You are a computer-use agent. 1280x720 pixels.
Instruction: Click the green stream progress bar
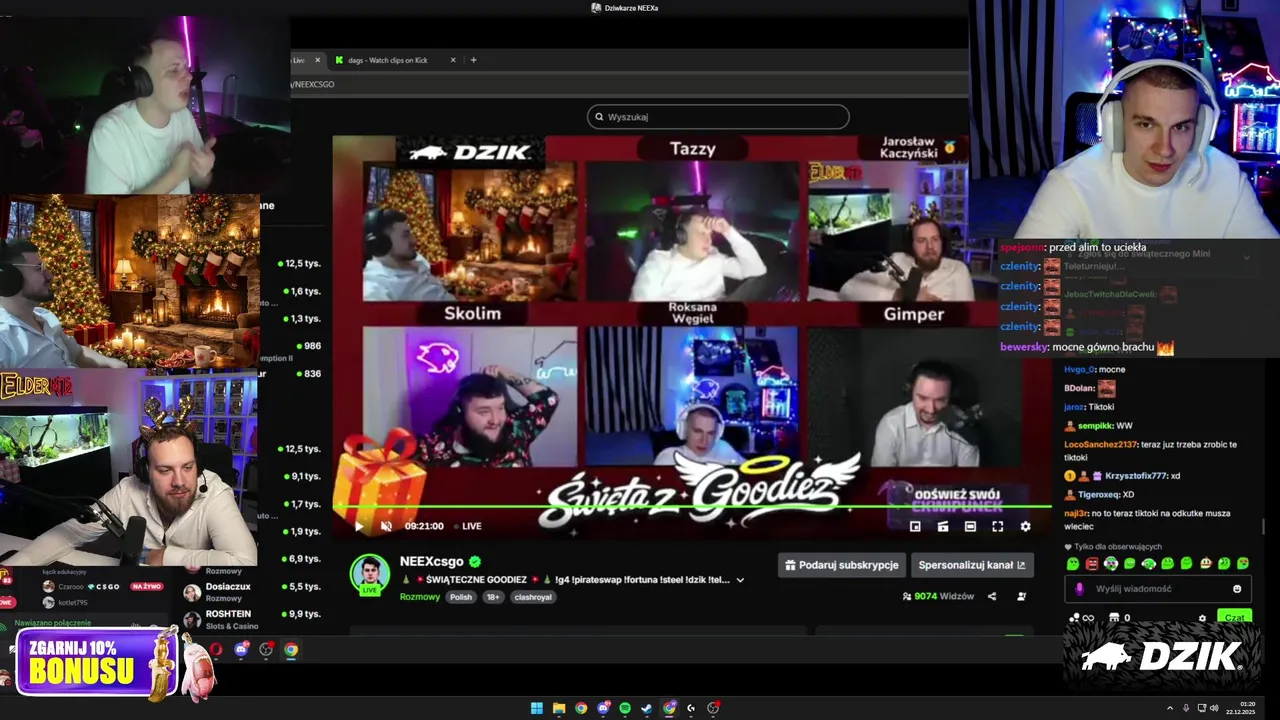[693, 507]
